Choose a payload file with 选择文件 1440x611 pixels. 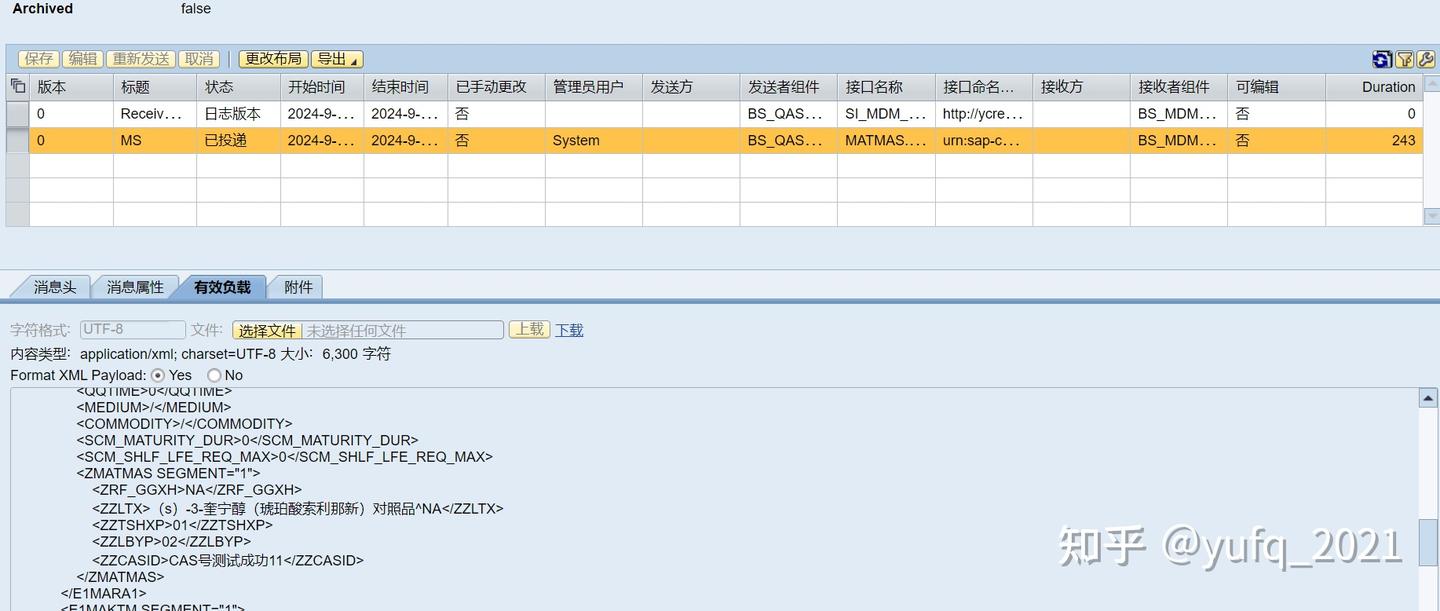266,329
